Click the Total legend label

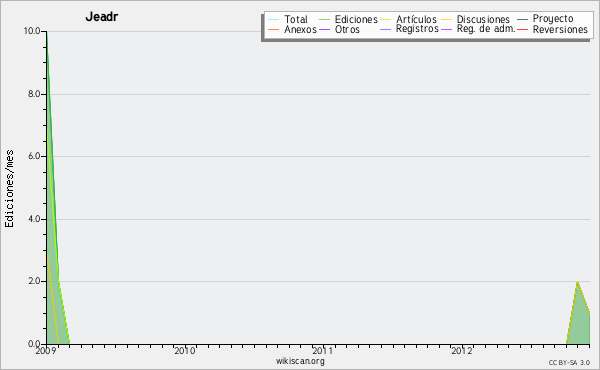click(x=296, y=19)
